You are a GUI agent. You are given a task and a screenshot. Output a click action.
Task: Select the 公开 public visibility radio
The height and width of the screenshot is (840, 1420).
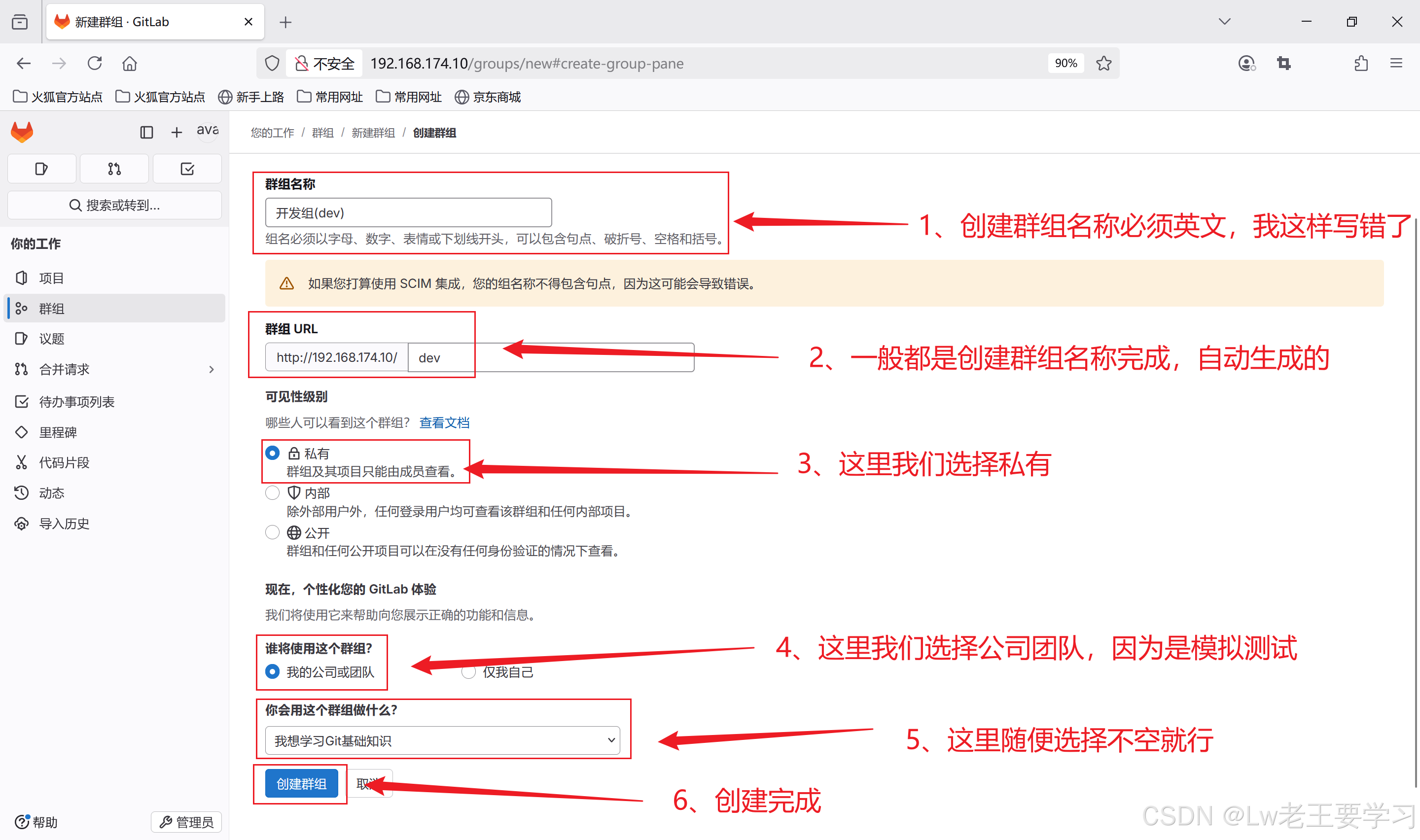click(272, 532)
